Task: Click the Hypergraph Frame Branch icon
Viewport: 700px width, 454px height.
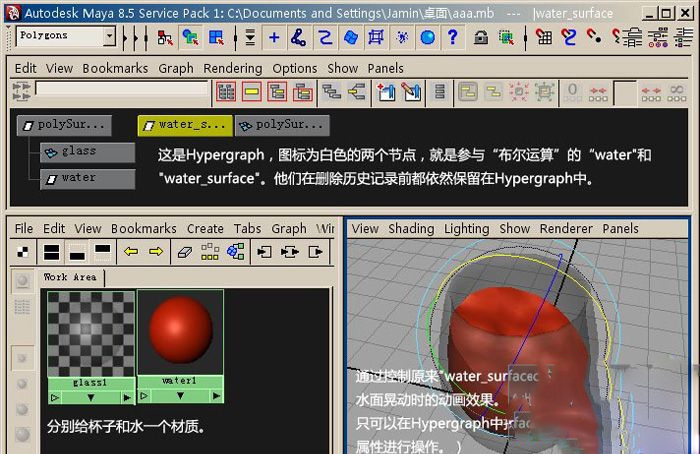Action: pyautogui.click(x=303, y=92)
